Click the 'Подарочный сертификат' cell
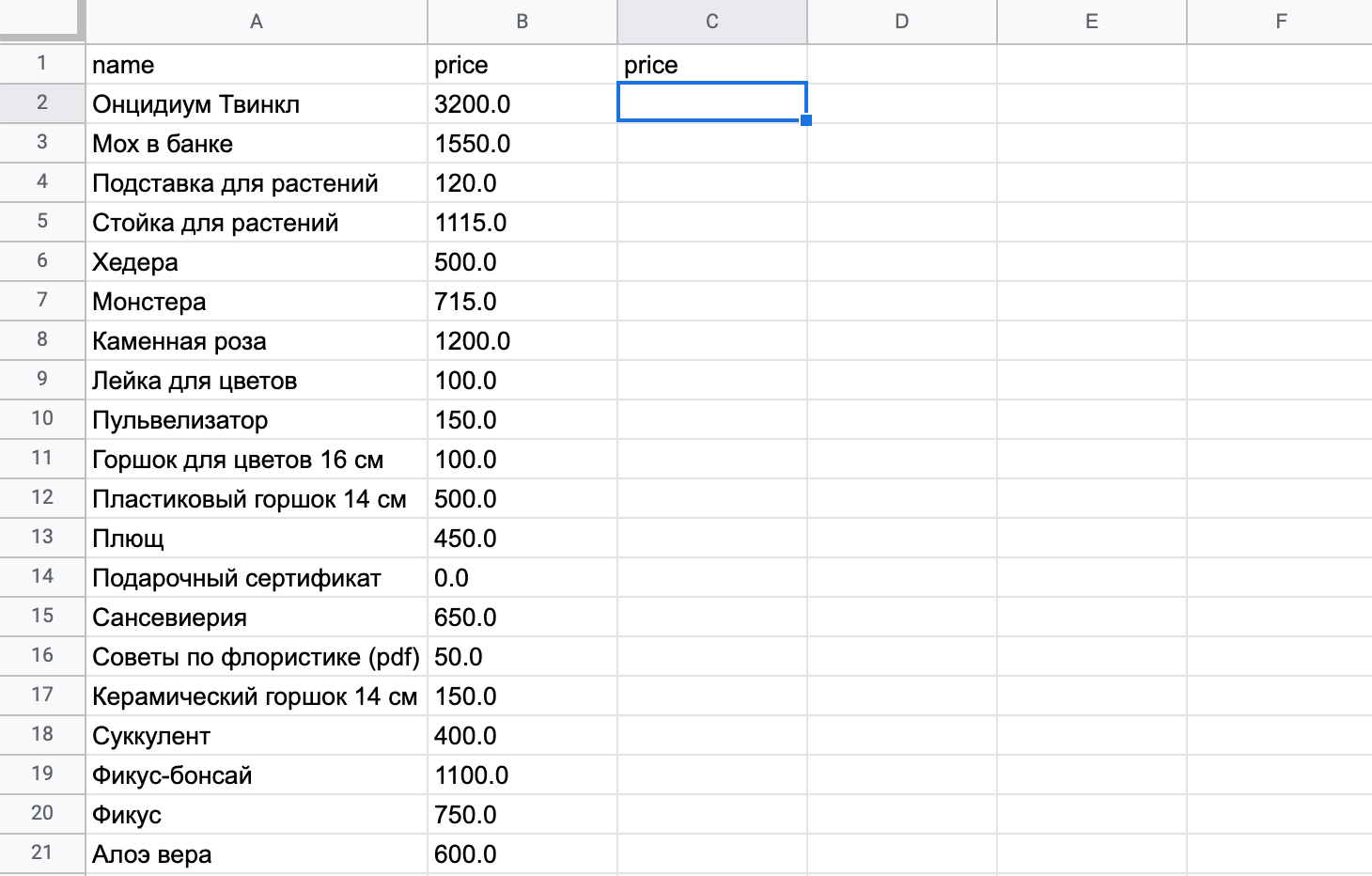Viewport: 1372px width, 876px height. pyautogui.click(x=257, y=578)
